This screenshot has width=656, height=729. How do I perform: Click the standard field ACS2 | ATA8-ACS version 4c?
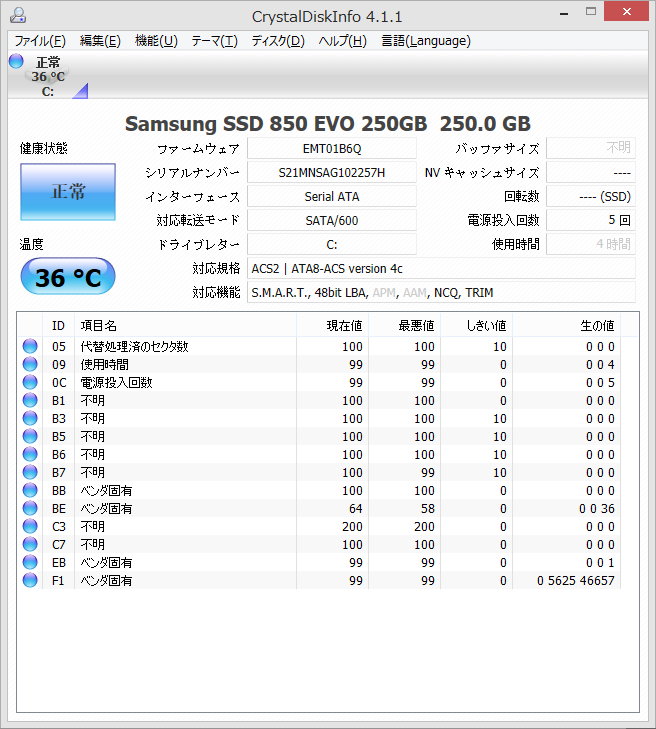coord(441,268)
